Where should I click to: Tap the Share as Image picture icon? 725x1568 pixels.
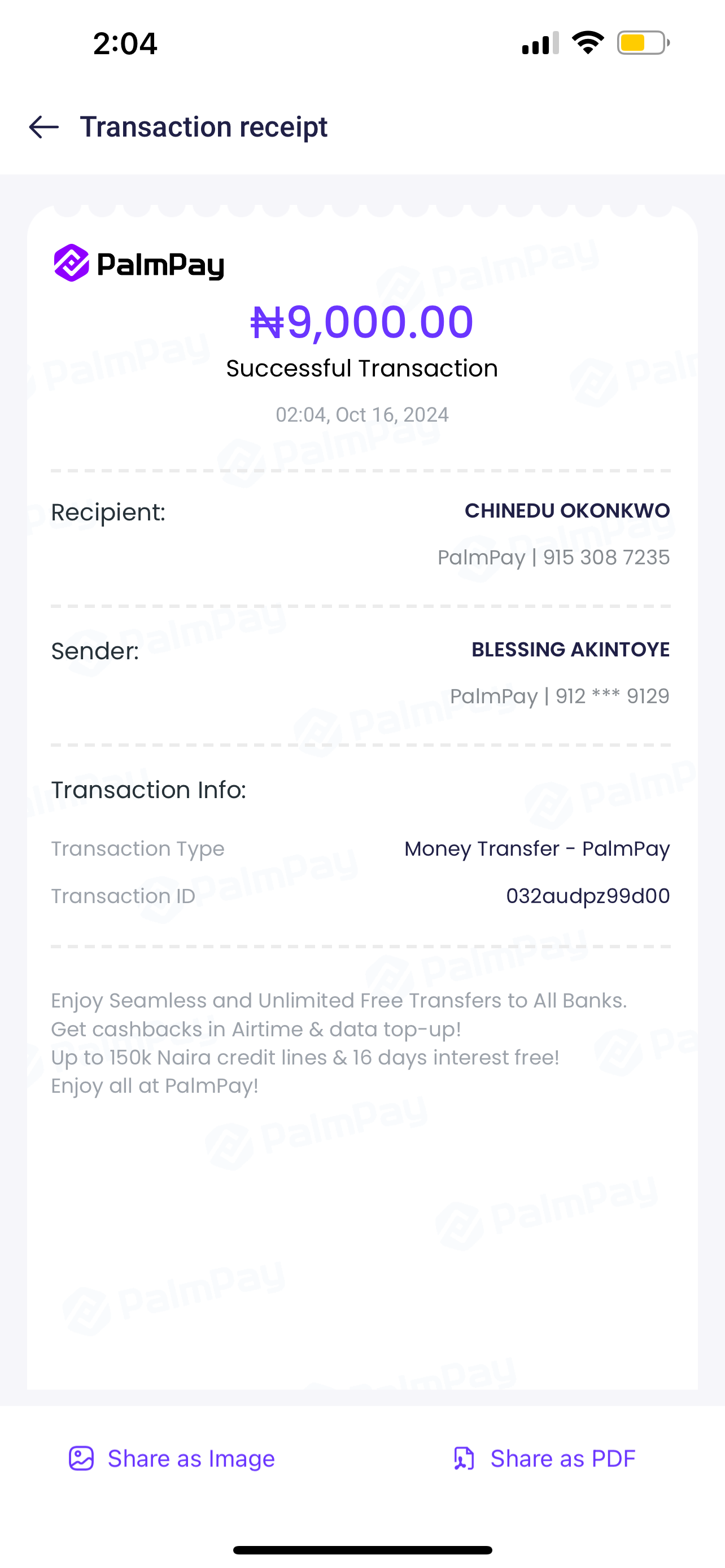(81, 1458)
